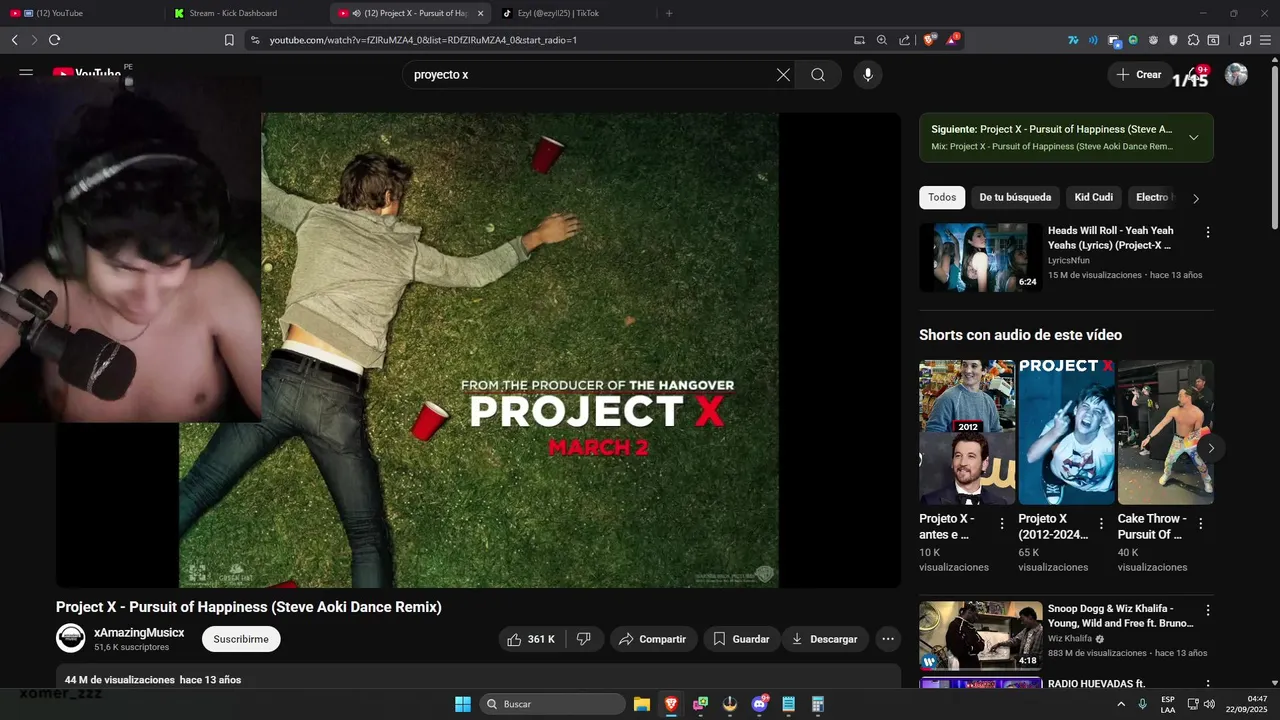Open the Cake Throw short thumbnail
1280x720 pixels.
point(1165,432)
